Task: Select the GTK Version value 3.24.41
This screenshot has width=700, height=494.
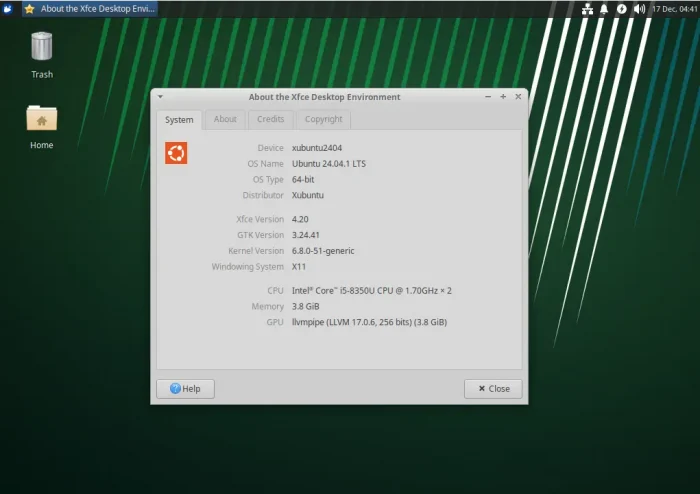Action: (306, 235)
